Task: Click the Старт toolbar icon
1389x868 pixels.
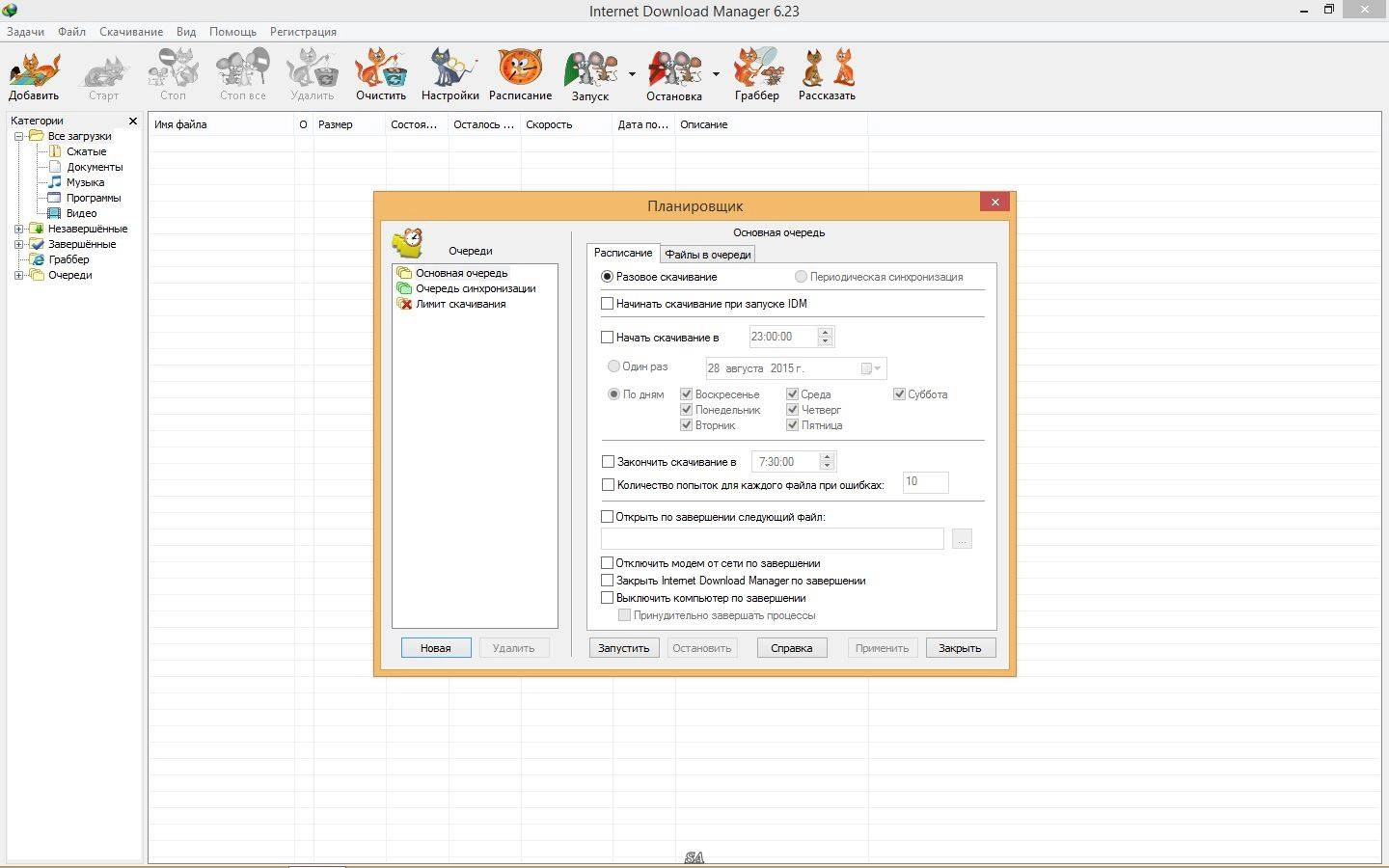Action: coord(103,75)
